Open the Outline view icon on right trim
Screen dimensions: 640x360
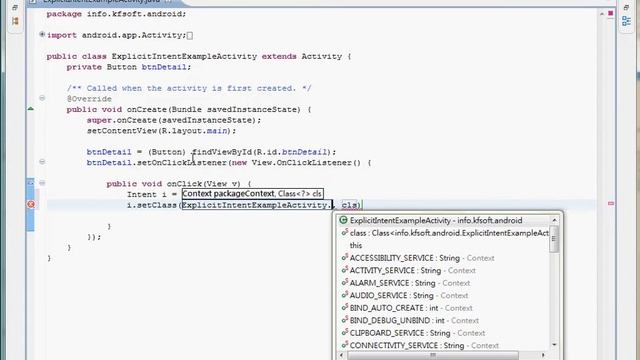click(x=626, y=21)
